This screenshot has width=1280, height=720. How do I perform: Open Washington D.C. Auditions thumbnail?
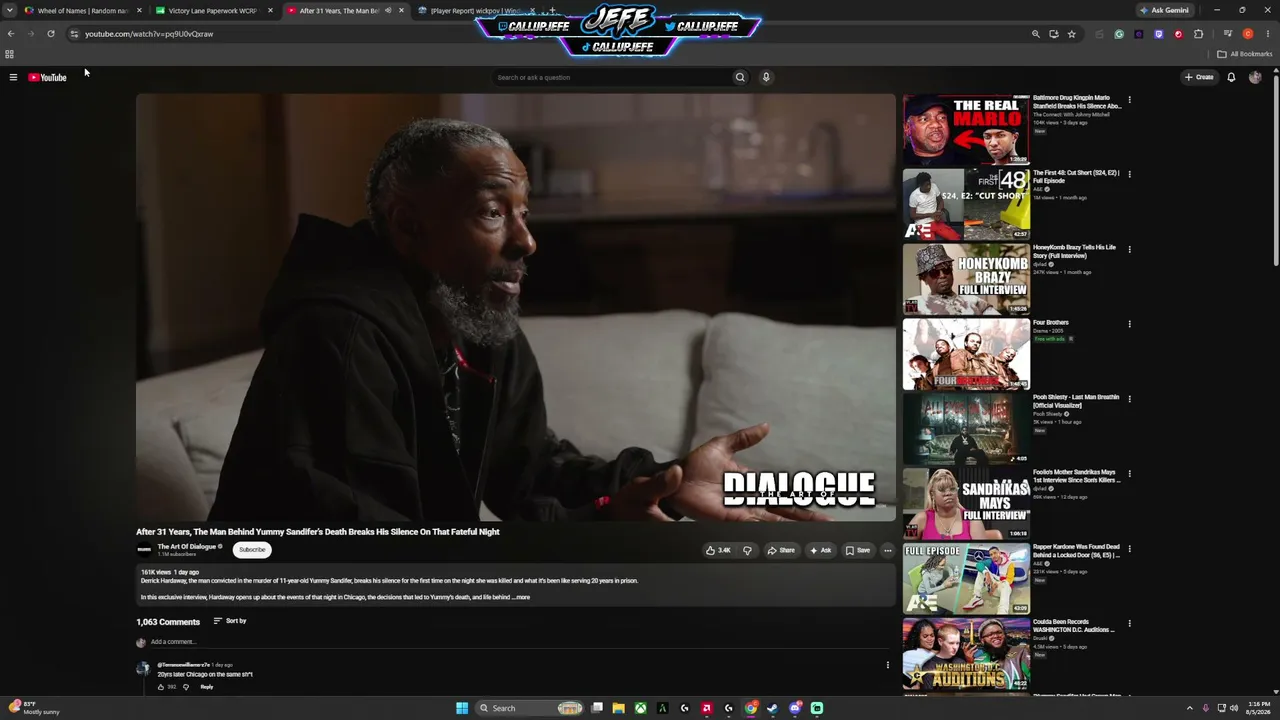pos(966,654)
